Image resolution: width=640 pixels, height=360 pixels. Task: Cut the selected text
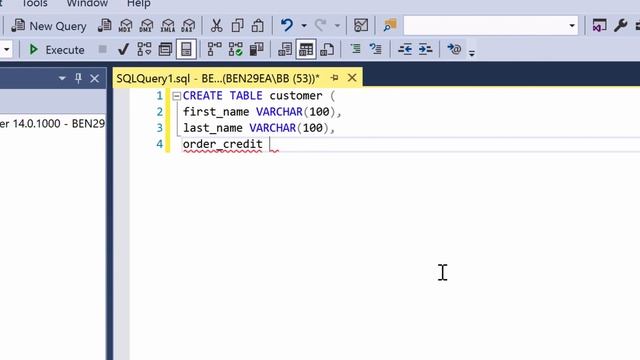tap(216, 26)
